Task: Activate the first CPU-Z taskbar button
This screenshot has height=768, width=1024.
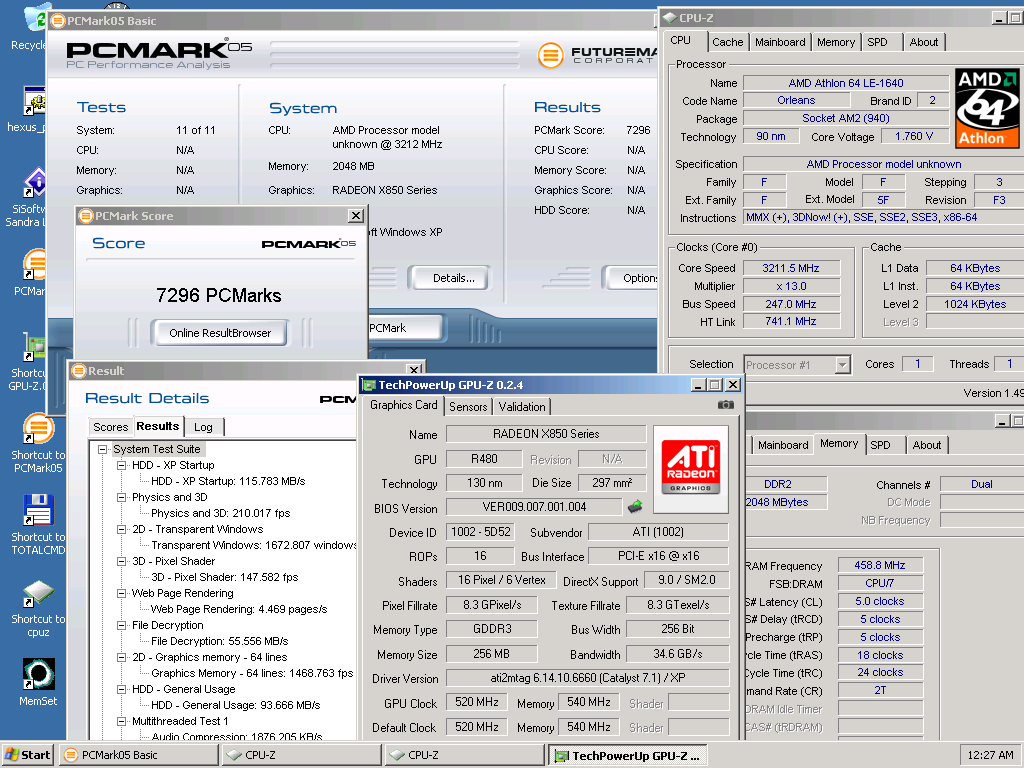Action: pyautogui.click(x=302, y=755)
